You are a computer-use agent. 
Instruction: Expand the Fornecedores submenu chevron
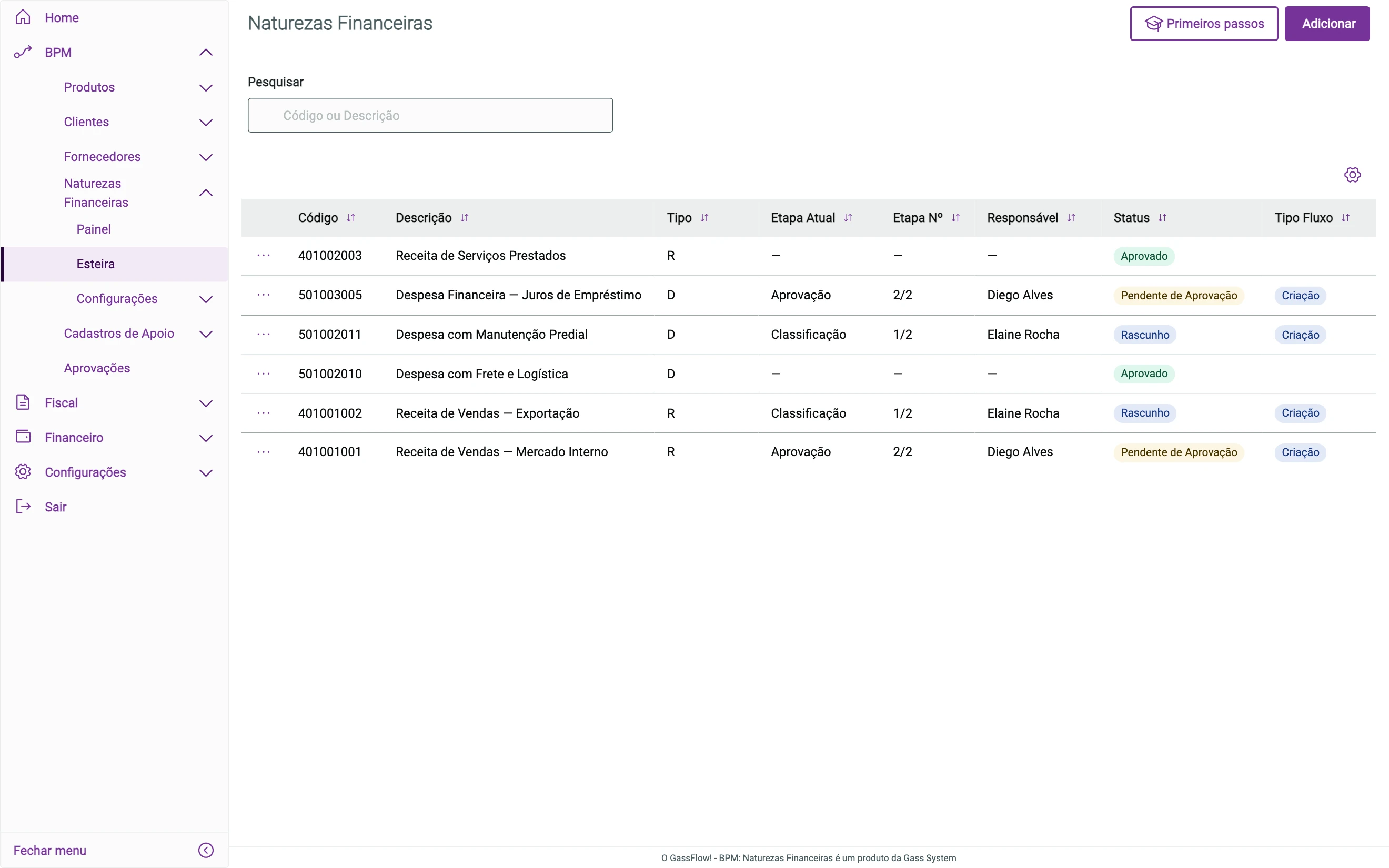tap(206, 157)
